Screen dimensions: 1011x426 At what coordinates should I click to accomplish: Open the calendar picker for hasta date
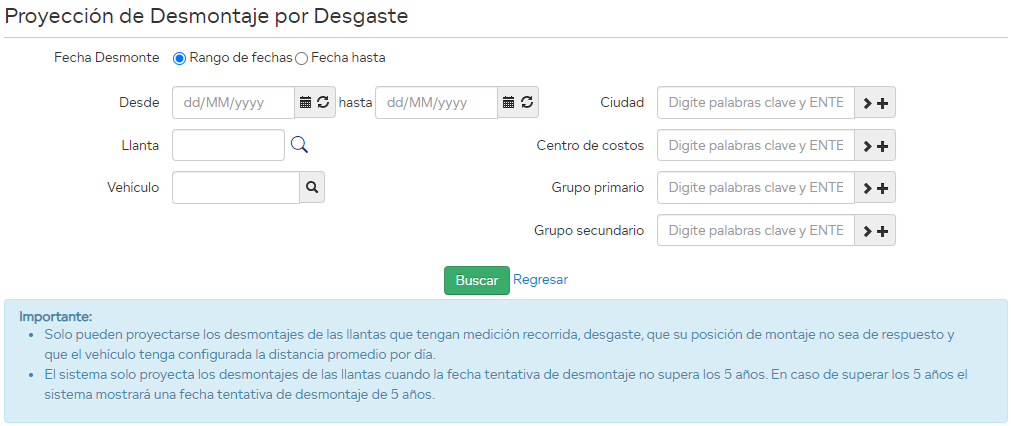(x=508, y=102)
